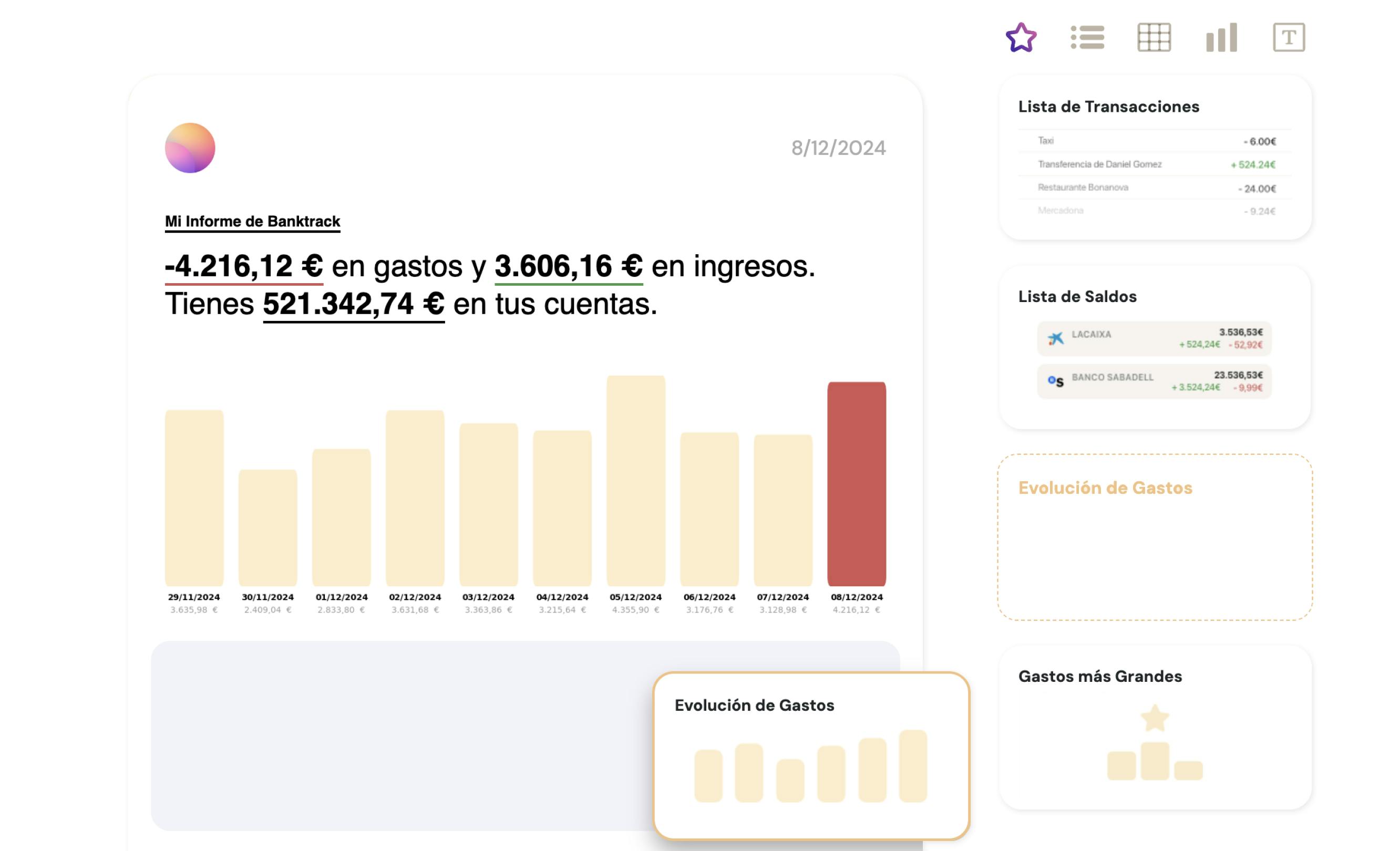Select the 02/12/2024 bar

click(x=415, y=498)
